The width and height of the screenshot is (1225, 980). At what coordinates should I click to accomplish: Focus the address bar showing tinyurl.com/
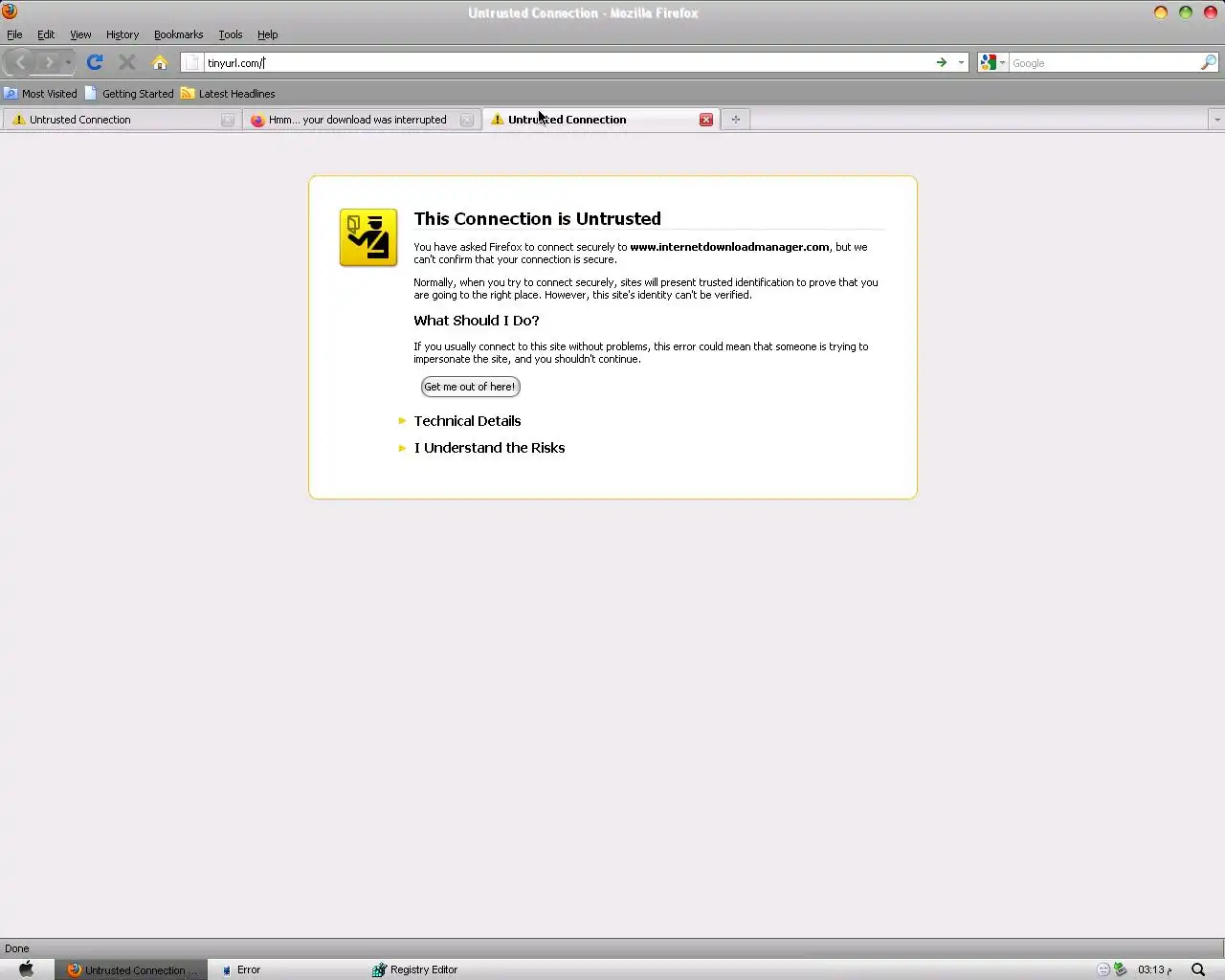(x=567, y=62)
